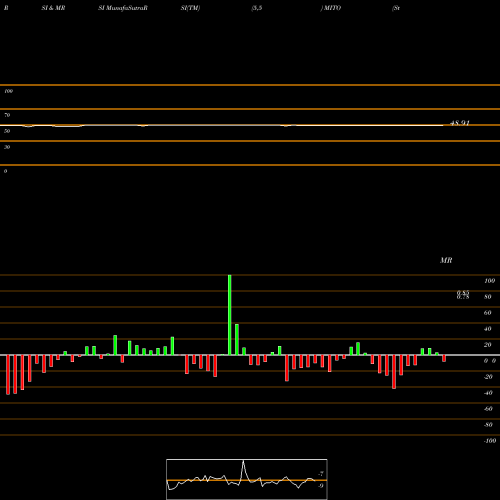Click the histogram axis label -60
Image resolution: width=500 pixels, height=500 pixels.
pyautogui.click(x=488, y=409)
